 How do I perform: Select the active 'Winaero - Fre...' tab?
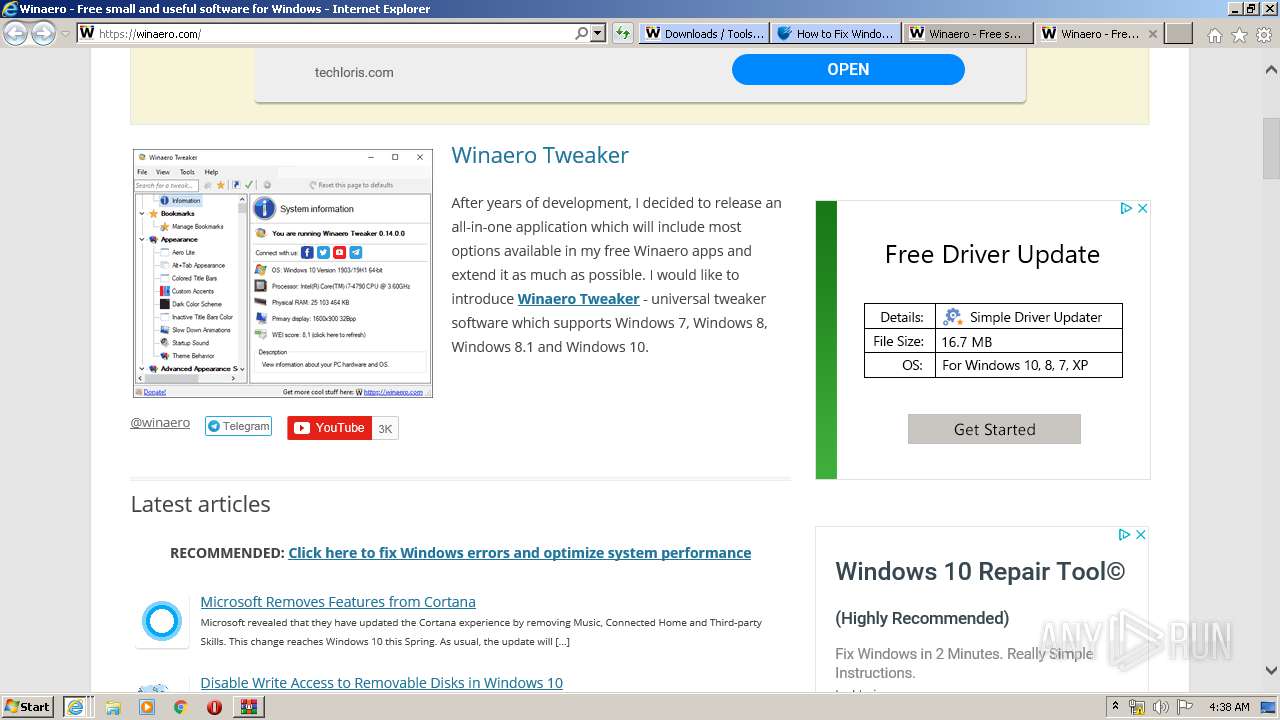(x=1090, y=33)
